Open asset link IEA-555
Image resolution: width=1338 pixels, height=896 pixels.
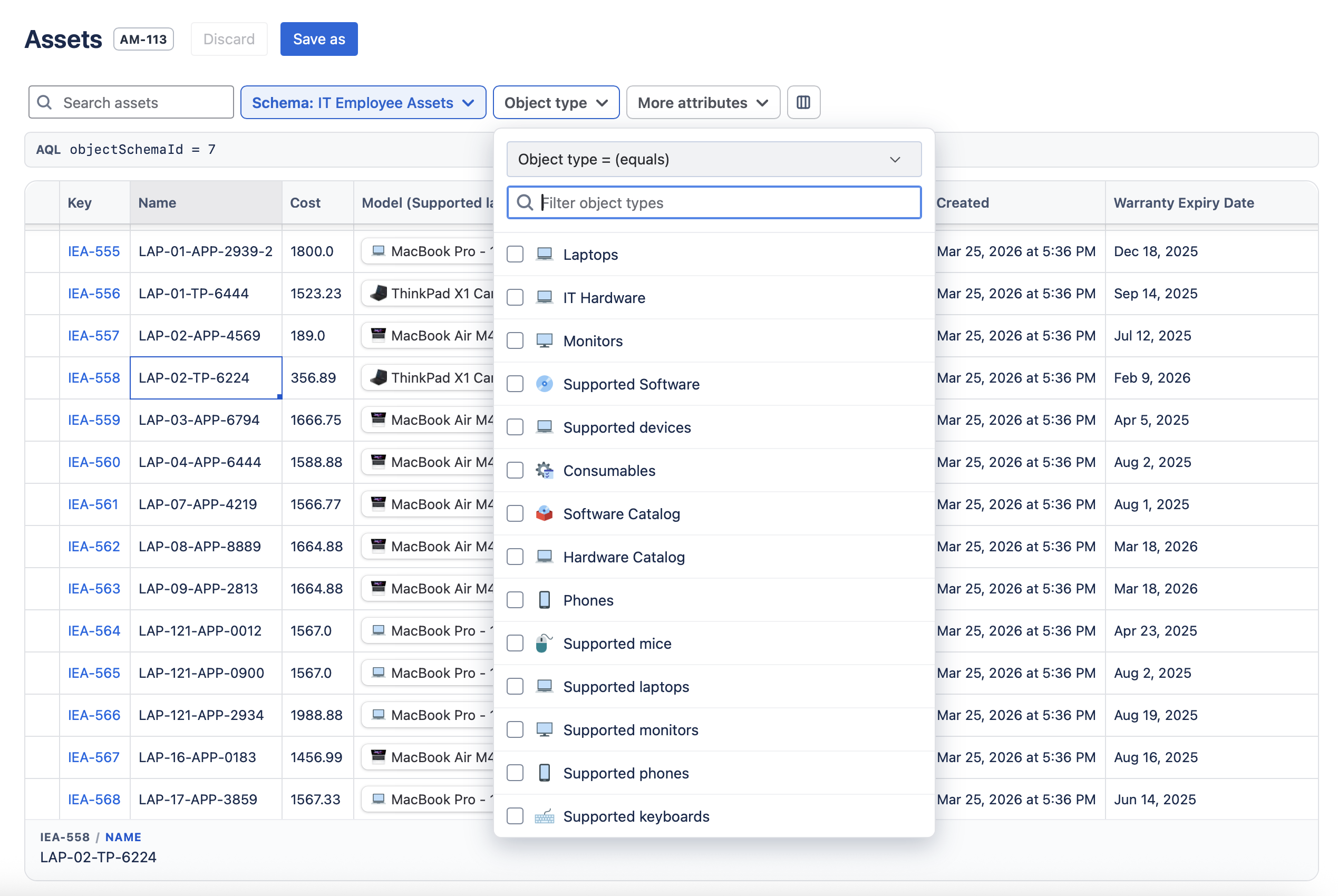pos(94,251)
